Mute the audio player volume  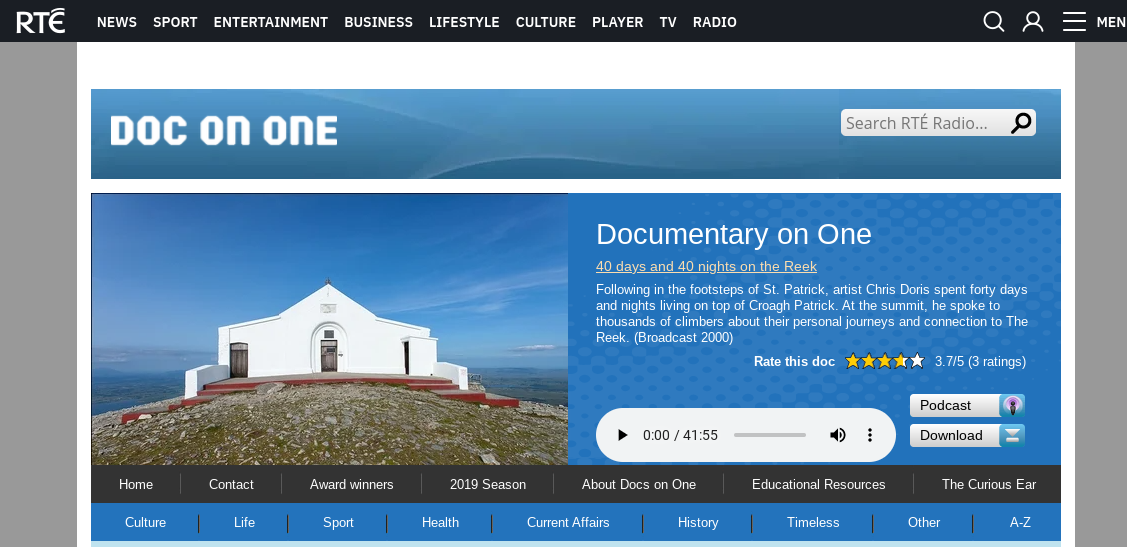tap(837, 435)
